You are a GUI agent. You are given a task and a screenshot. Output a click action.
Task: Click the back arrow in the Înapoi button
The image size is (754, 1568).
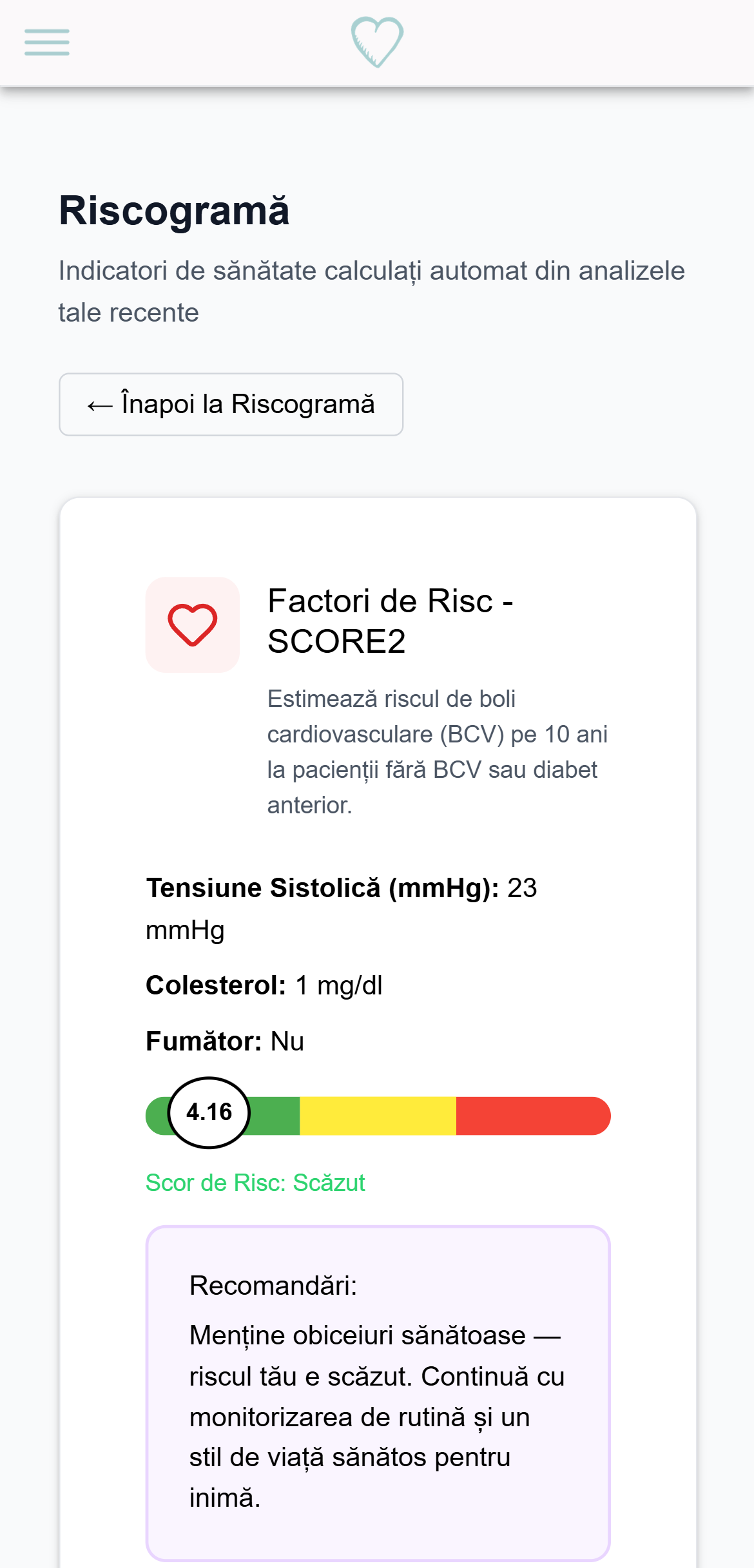[x=98, y=404]
